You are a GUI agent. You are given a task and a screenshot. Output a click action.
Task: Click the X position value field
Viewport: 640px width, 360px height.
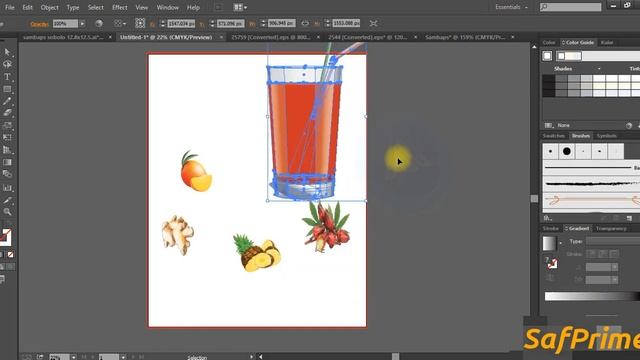click(181, 24)
